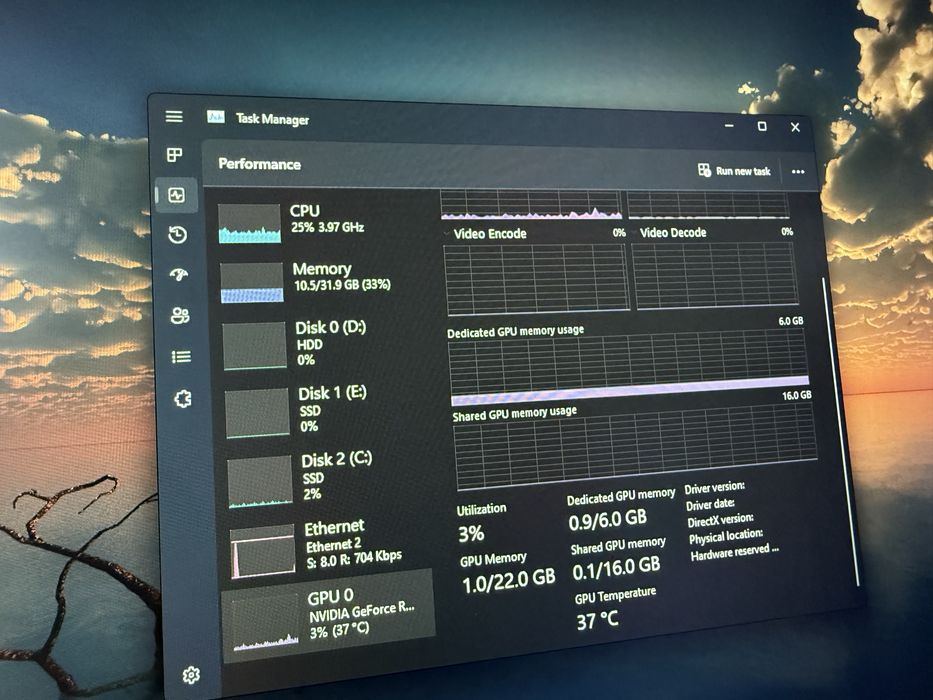
Task: Click the Memory usage mini graph thumbnail
Action: tap(252, 283)
